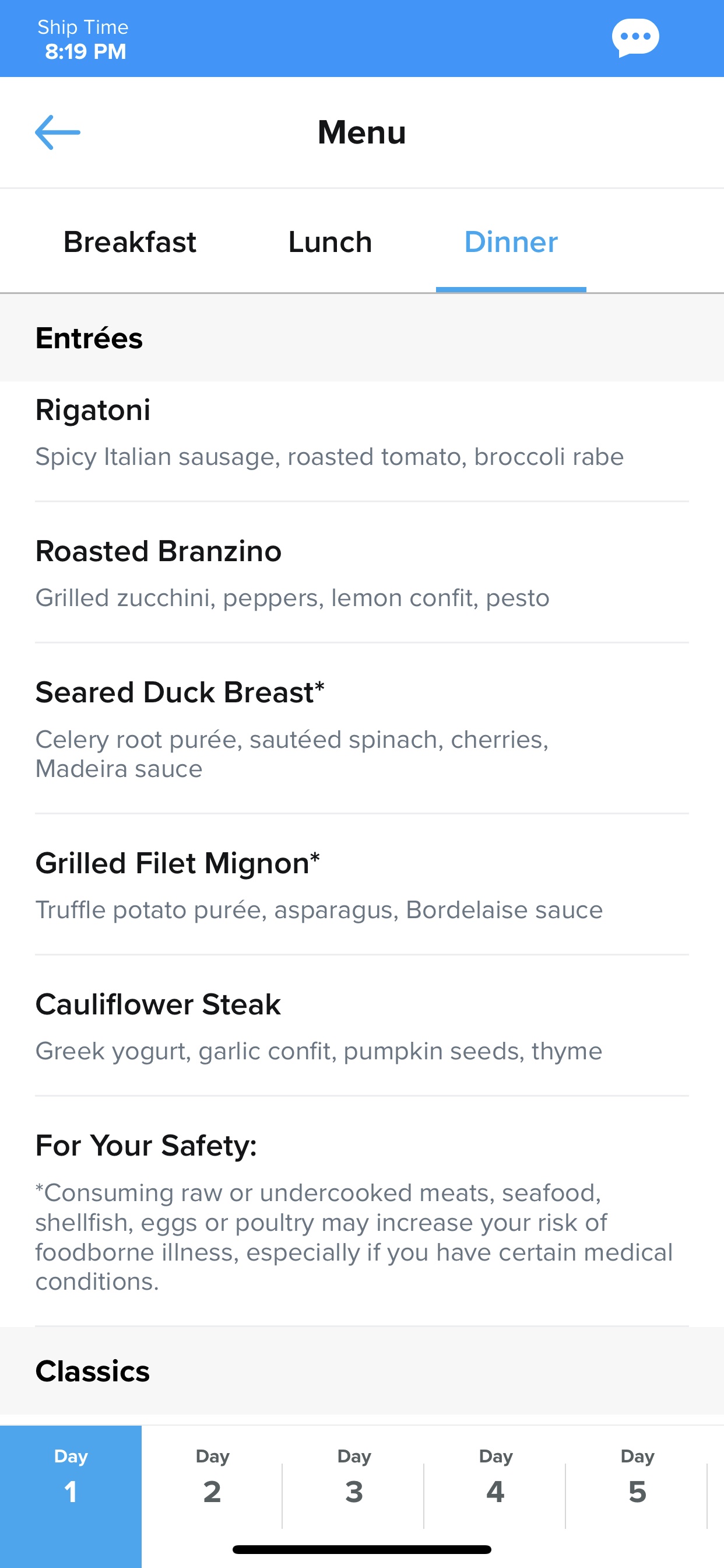Tap the Menu page title
Screen dimensions: 724x1568
click(x=362, y=132)
